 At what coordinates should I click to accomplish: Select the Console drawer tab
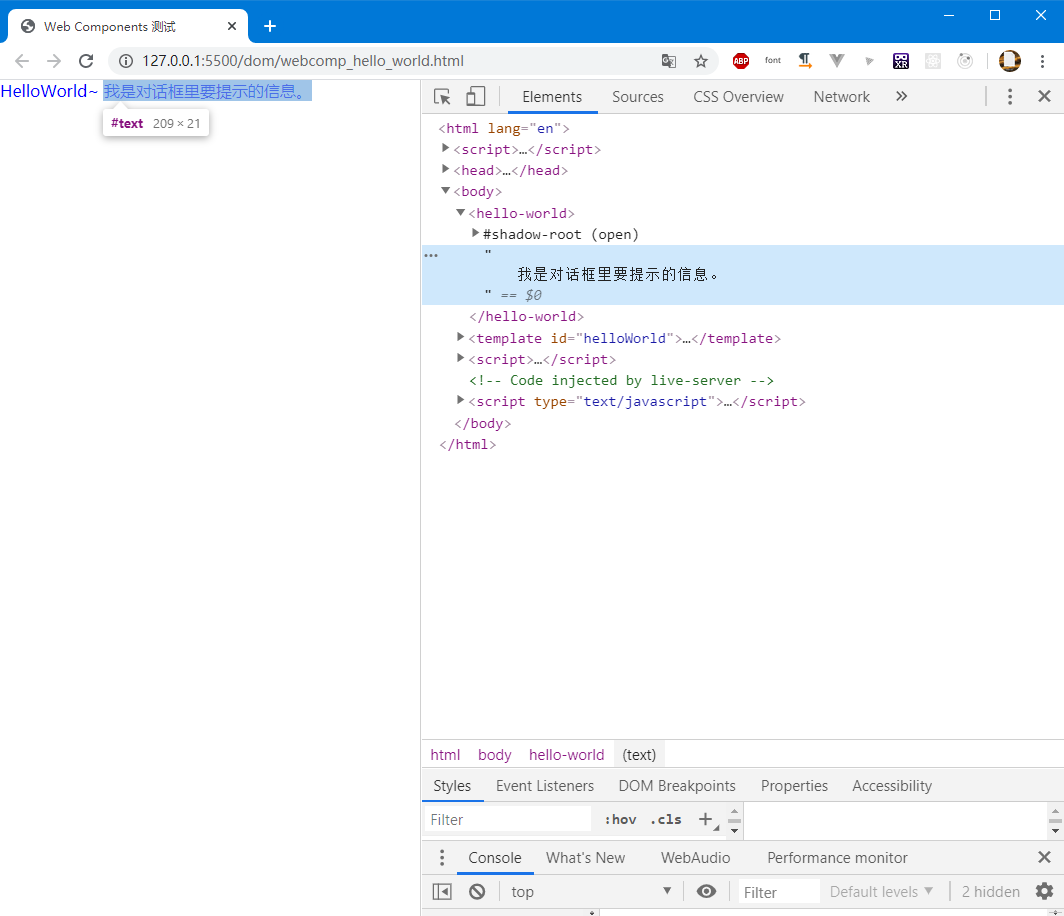[x=495, y=858]
